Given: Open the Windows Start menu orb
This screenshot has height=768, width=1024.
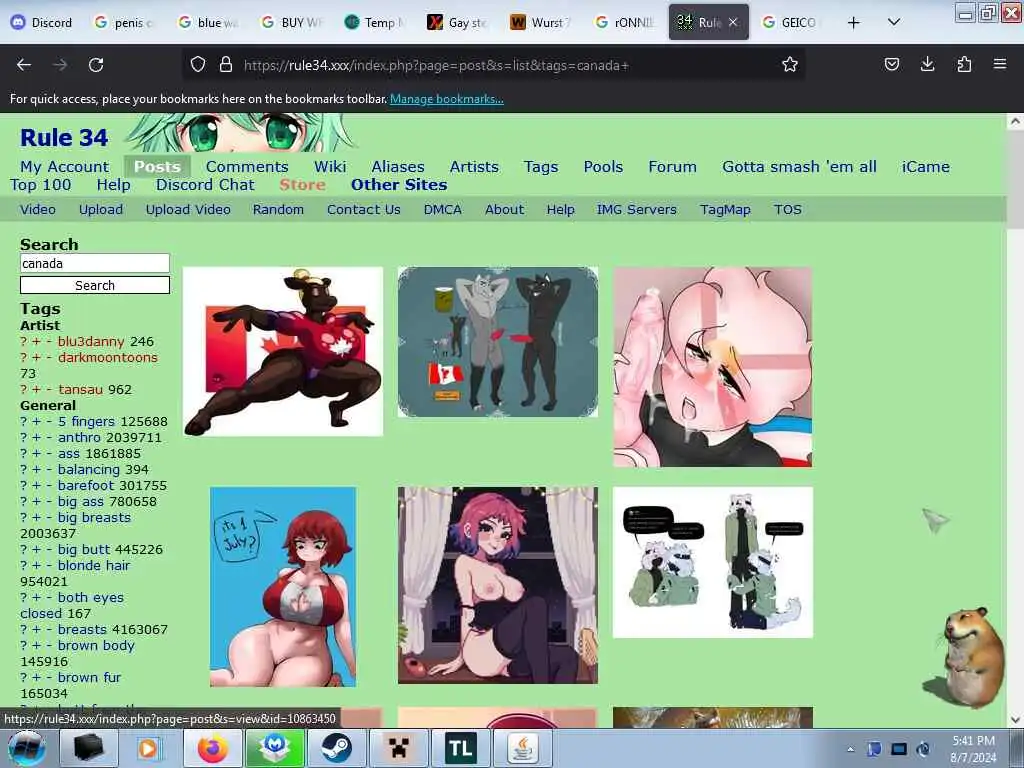Looking at the screenshot, I should 27,748.
